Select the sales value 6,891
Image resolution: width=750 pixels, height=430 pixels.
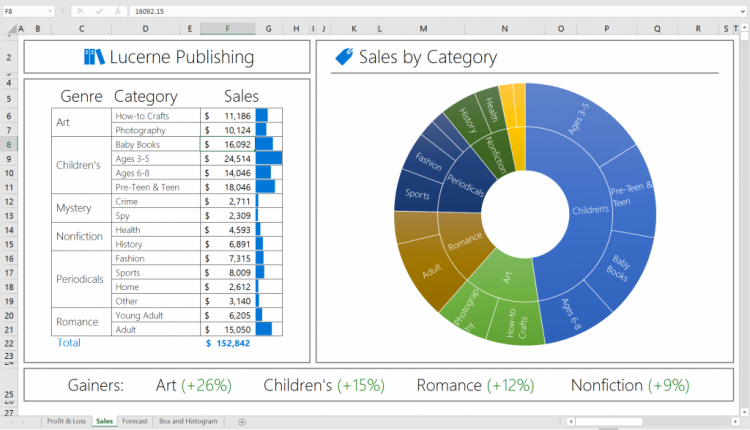(x=228, y=244)
